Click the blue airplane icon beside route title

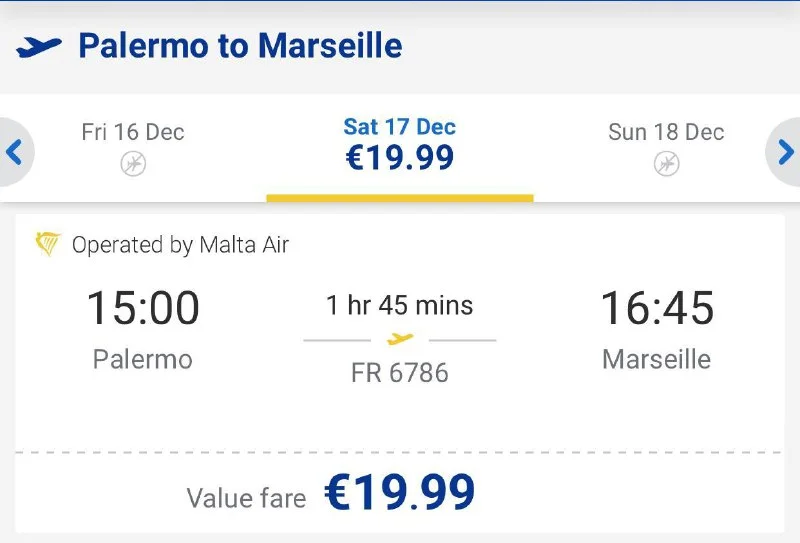pyautogui.click(x=39, y=47)
